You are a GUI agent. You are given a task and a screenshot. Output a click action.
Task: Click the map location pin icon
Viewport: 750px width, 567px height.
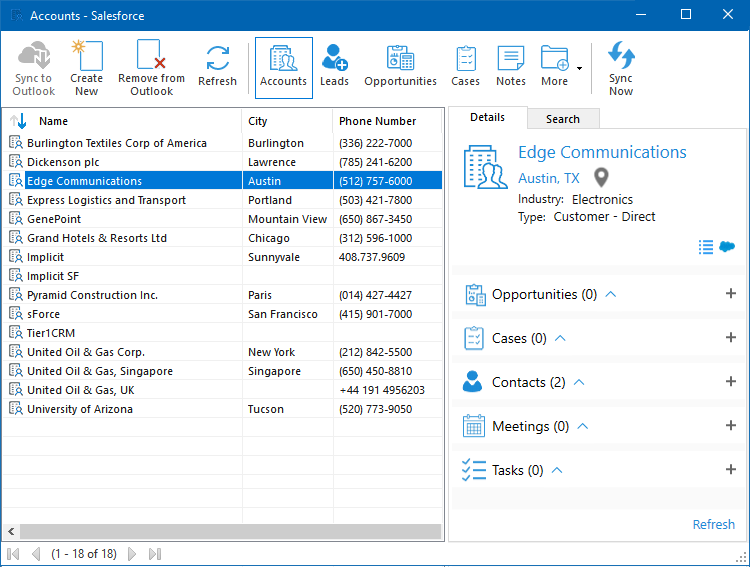(601, 178)
